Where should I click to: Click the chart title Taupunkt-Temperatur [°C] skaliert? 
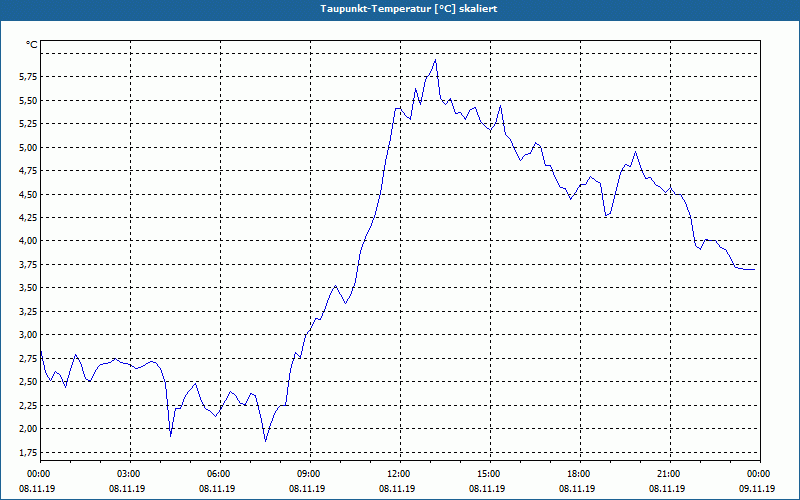[409, 9]
